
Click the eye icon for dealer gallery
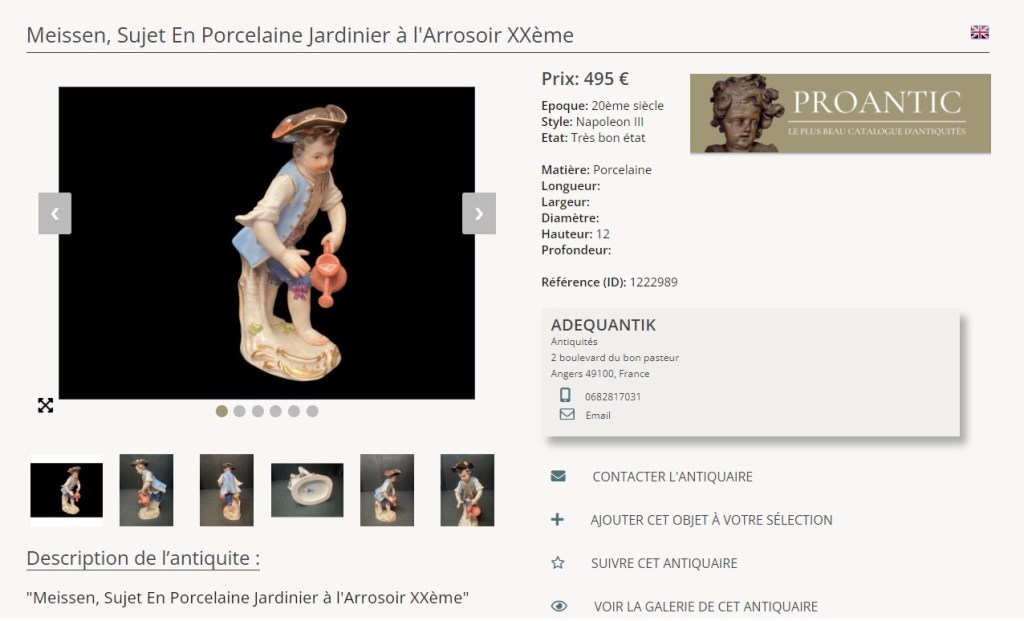point(558,606)
